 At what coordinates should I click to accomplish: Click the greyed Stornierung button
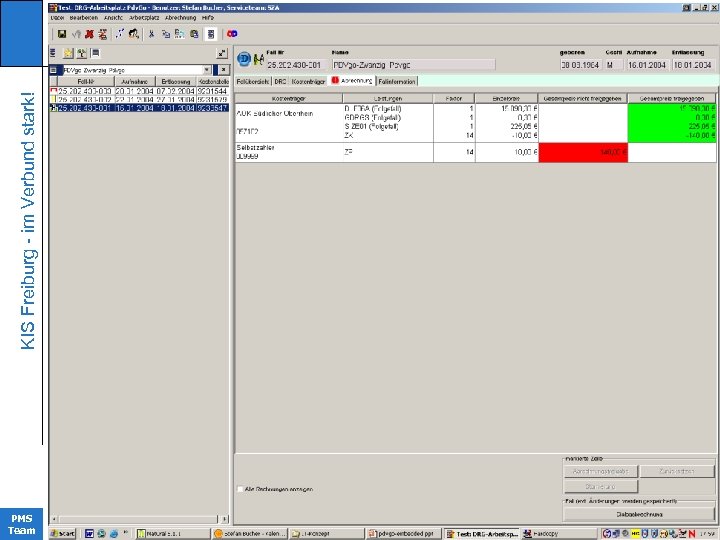point(601,486)
